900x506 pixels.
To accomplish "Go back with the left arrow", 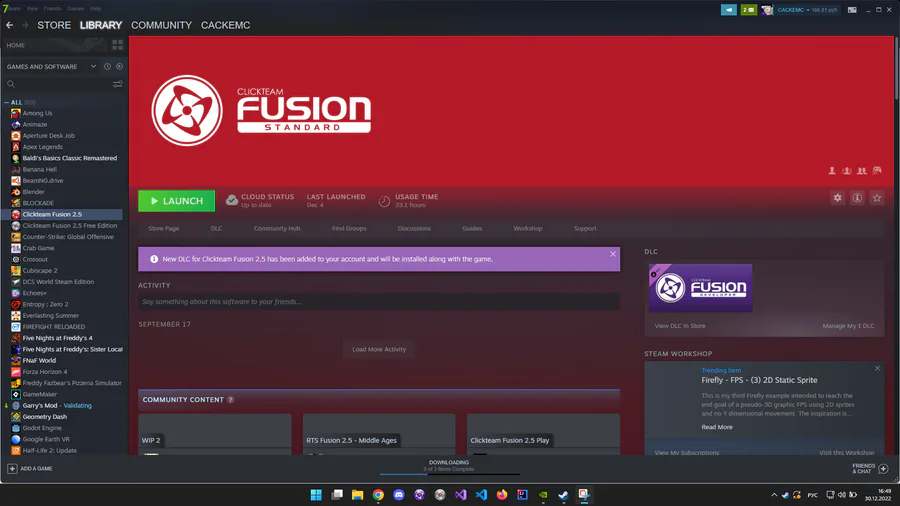I will (x=9, y=25).
